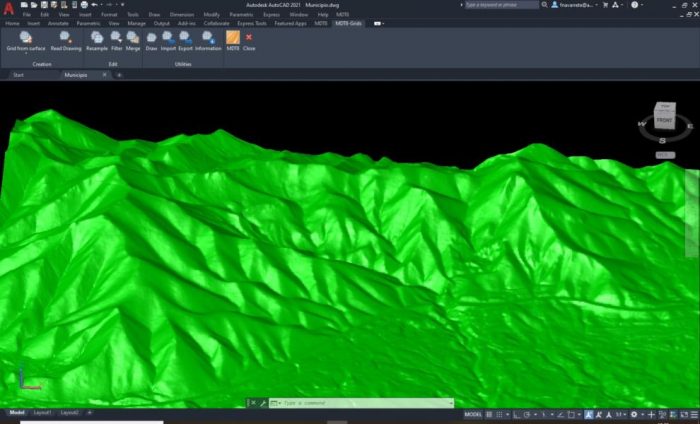Switch to the Layout1 tab

42,413
